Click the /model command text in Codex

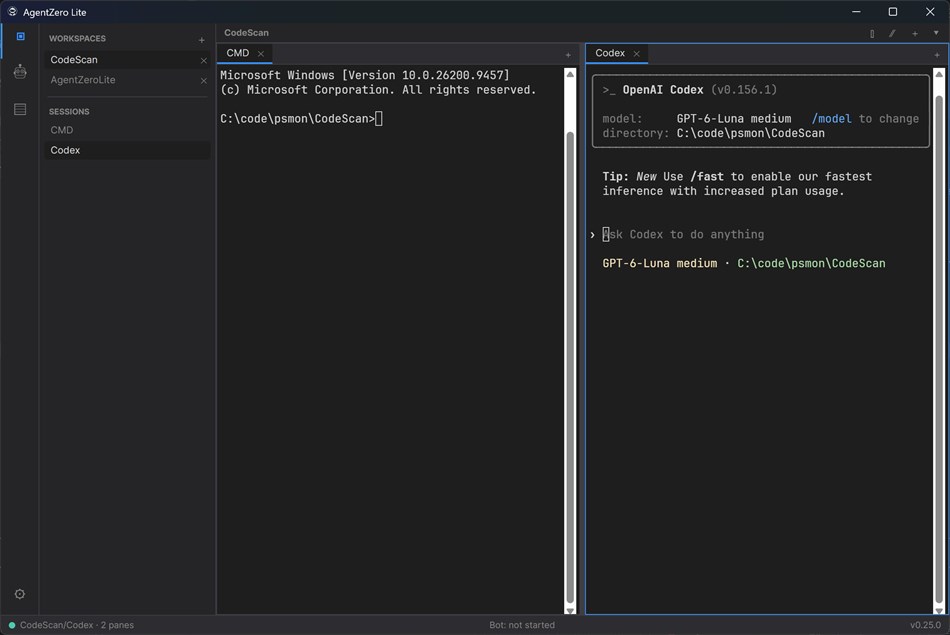click(831, 119)
